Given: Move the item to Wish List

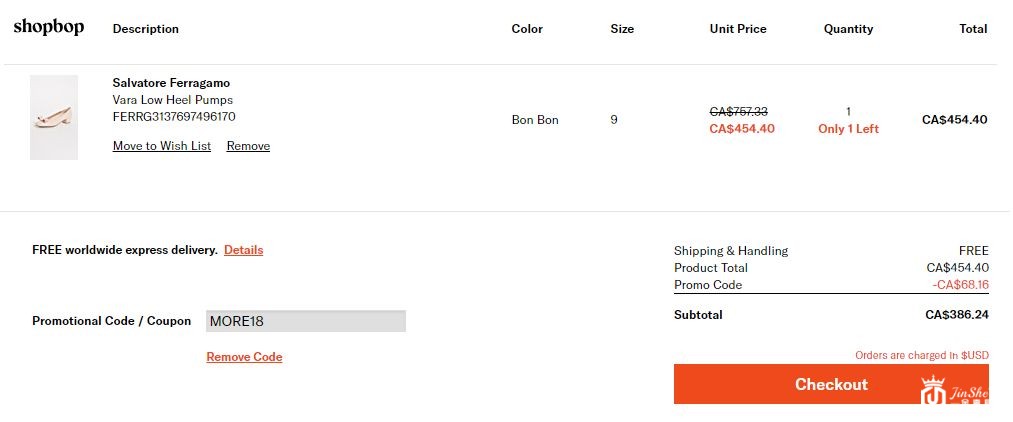Looking at the screenshot, I should [162, 146].
